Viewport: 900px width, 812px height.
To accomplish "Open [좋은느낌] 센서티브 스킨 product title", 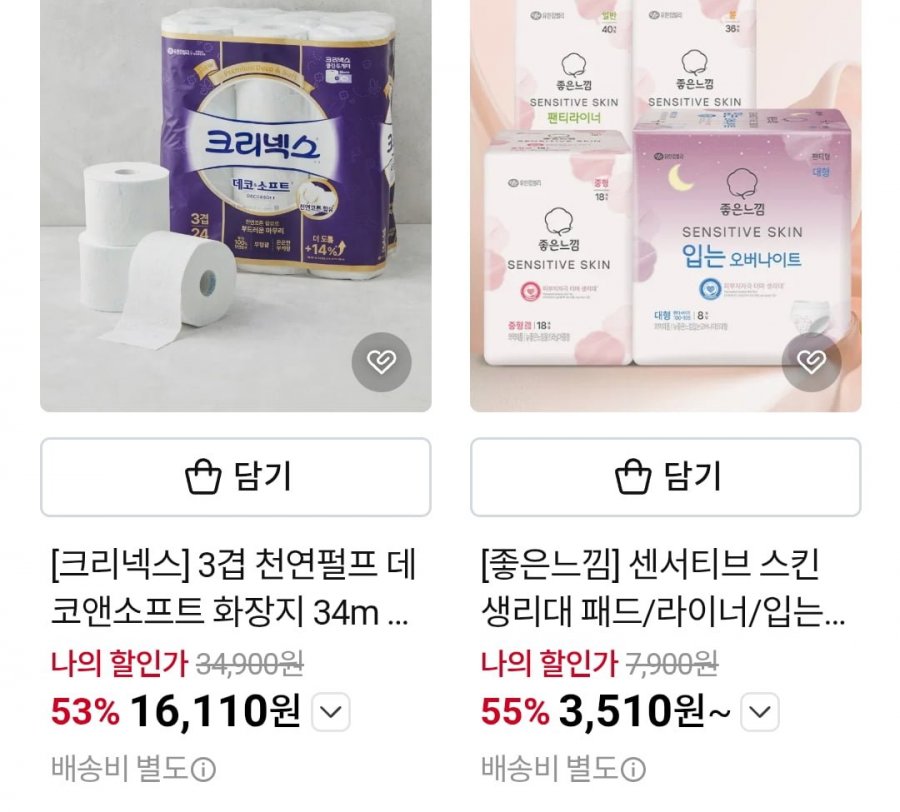I will point(663,588).
